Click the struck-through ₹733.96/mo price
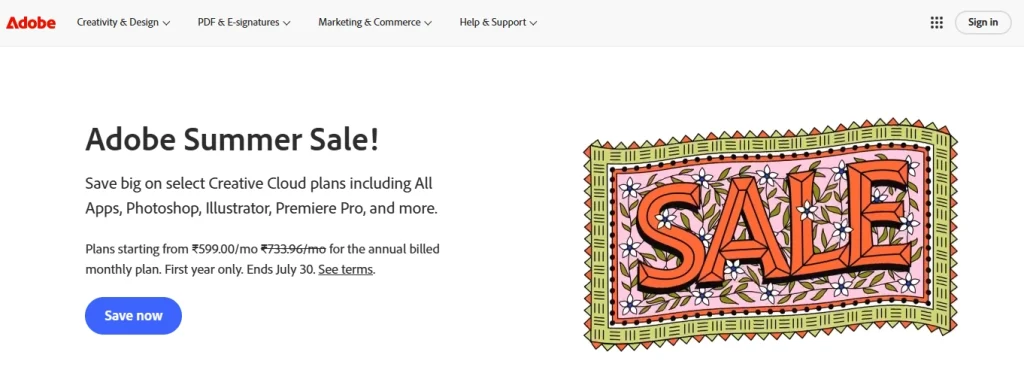 [x=293, y=248]
